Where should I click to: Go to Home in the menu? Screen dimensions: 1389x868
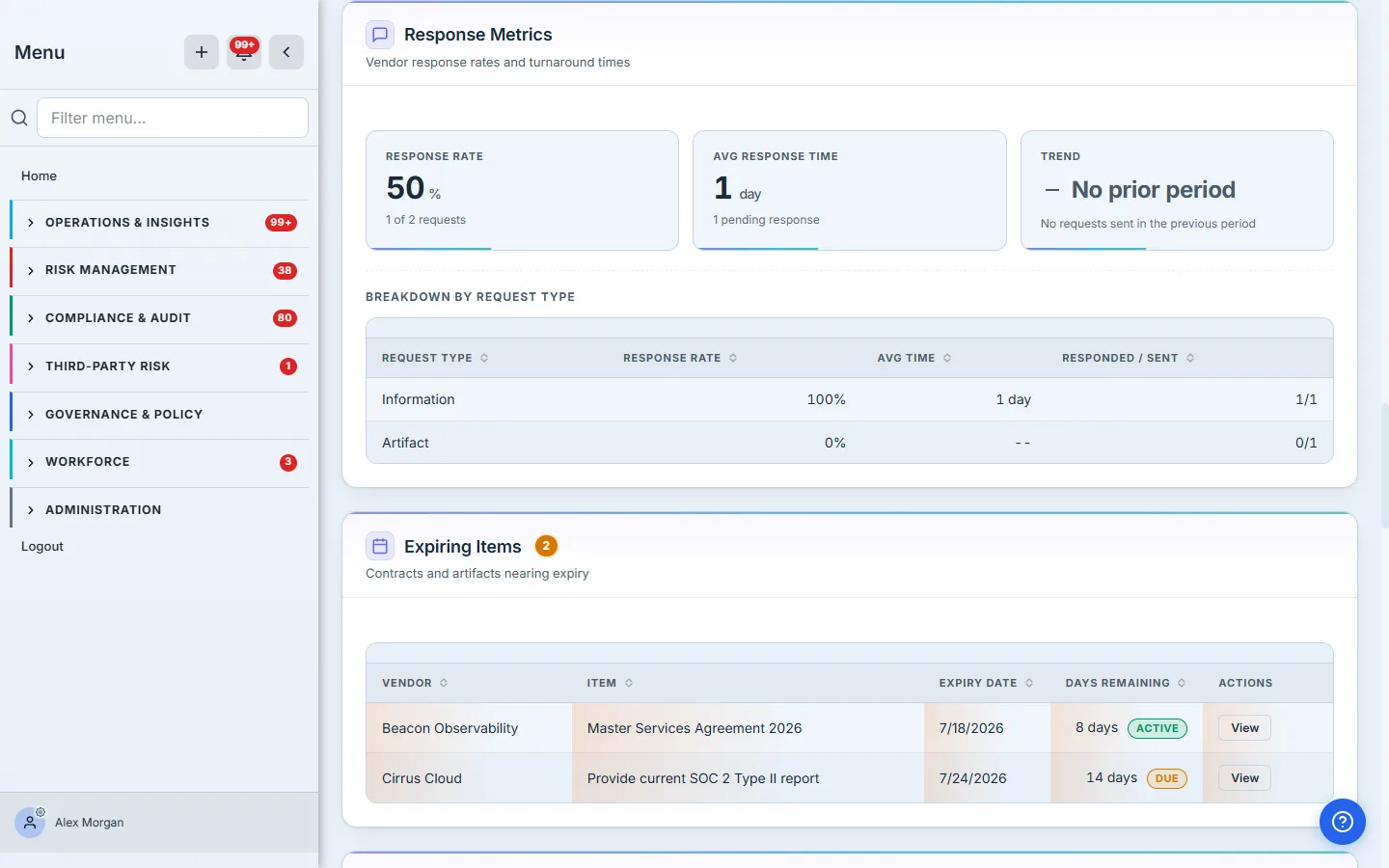(x=39, y=176)
